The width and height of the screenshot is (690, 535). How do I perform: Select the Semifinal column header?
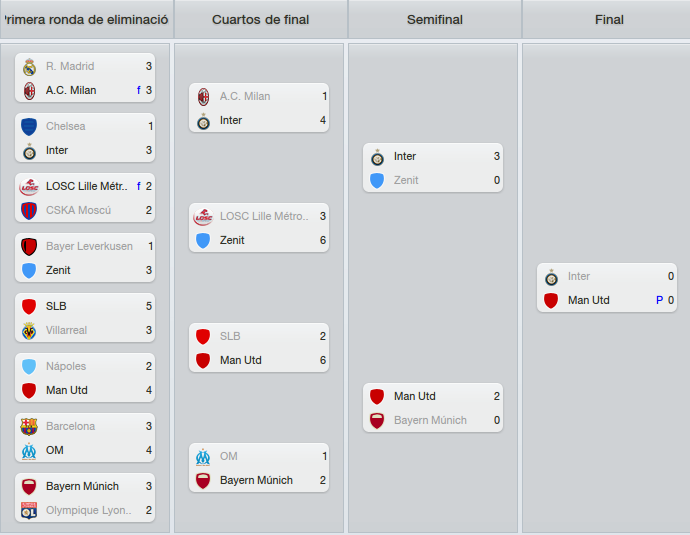pos(435,20)
